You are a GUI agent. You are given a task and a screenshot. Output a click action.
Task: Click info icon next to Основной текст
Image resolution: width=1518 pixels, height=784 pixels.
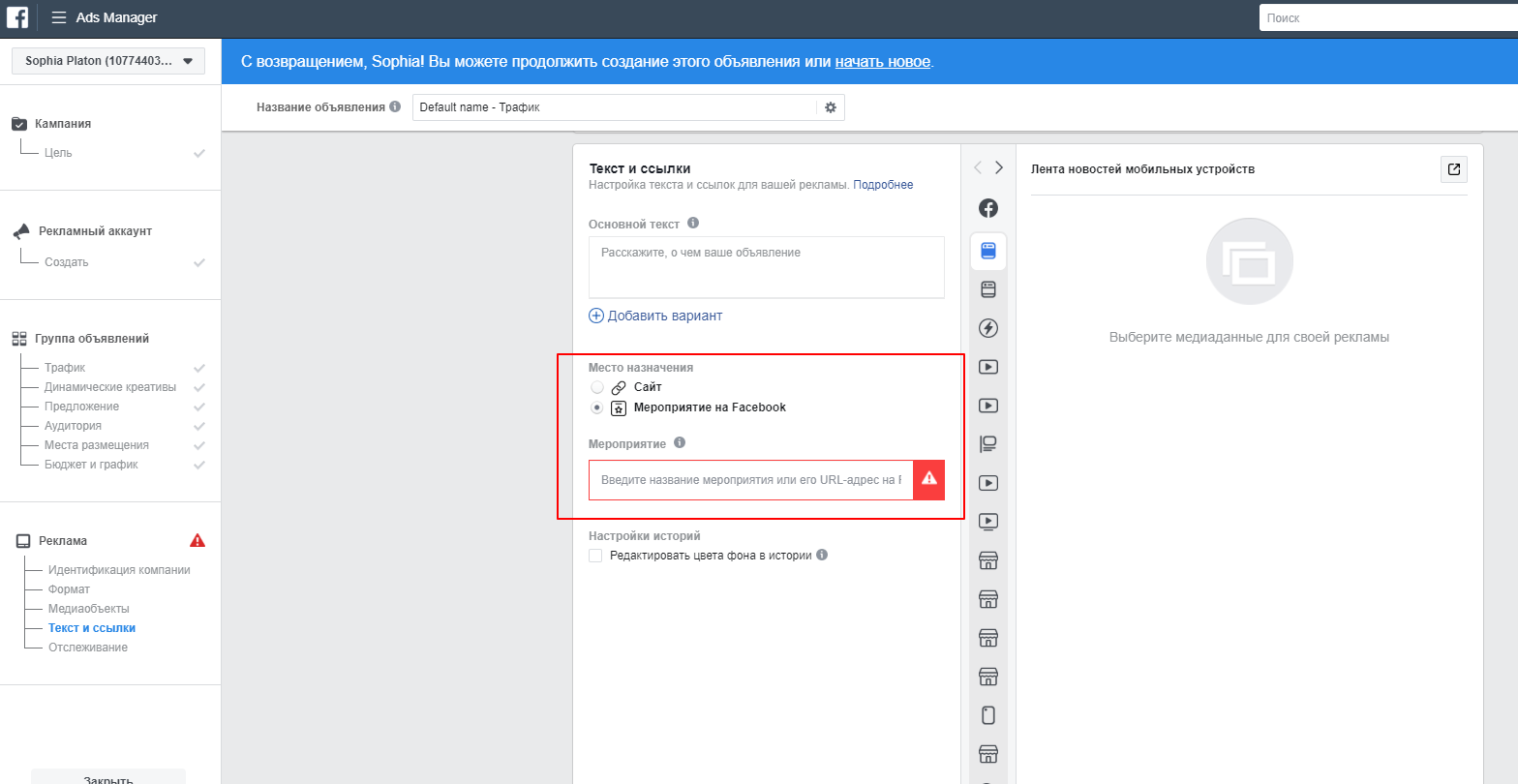[692, 223]
